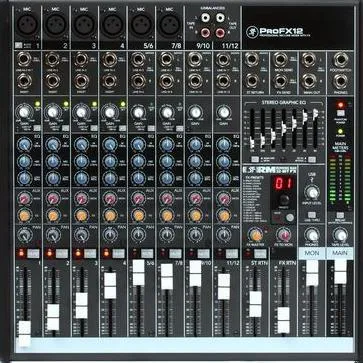
Task: Mute channel 3
Action: pyautogui.click(x=90, y=253)
